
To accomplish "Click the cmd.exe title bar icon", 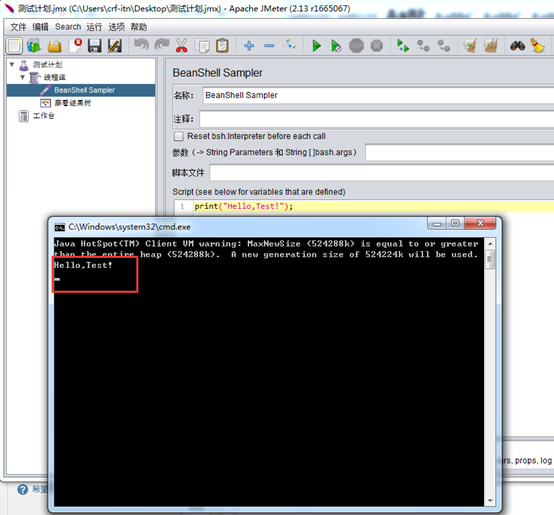I will [60, 227].
